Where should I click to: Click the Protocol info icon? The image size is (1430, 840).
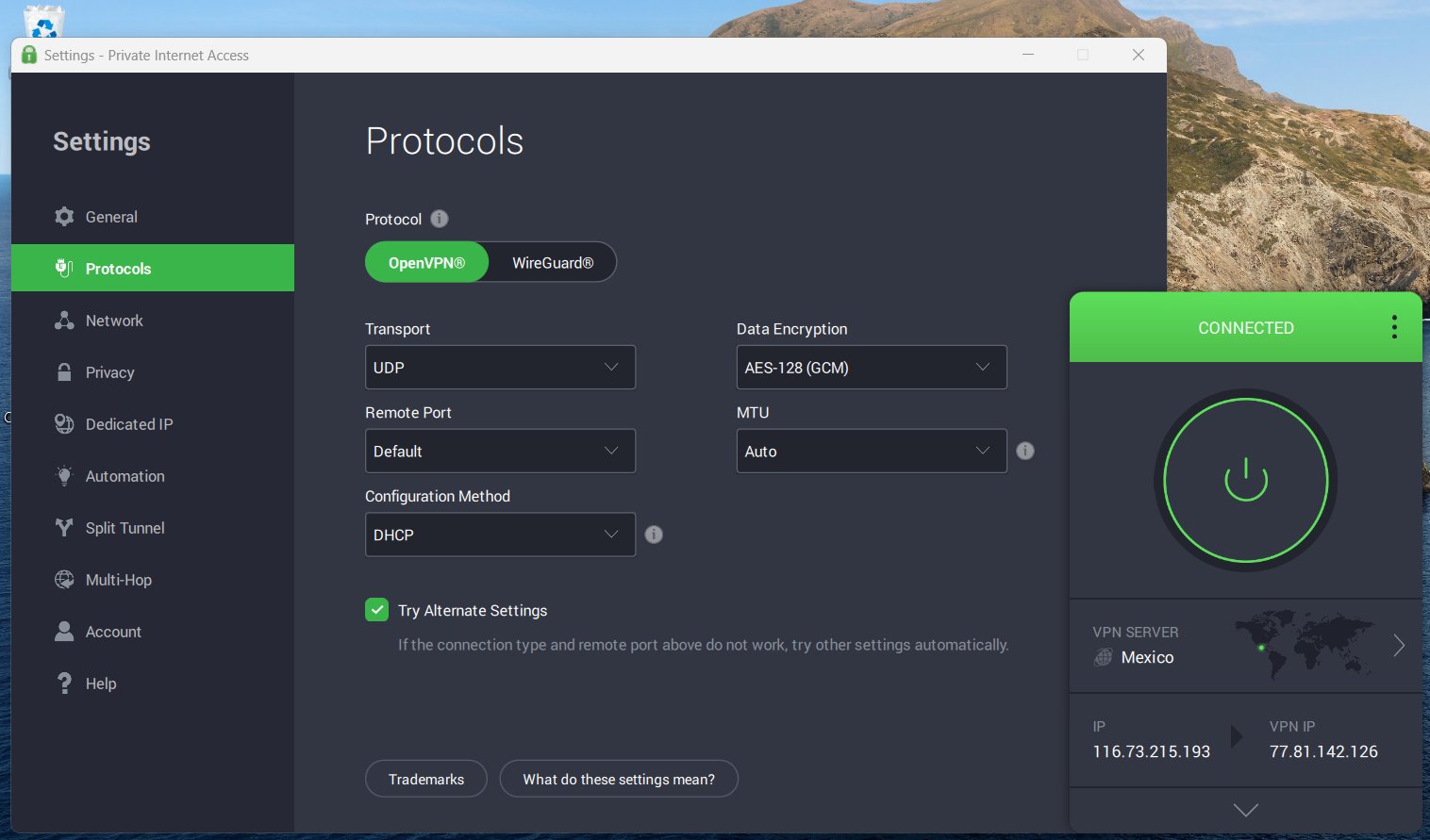tap(440, 219)
